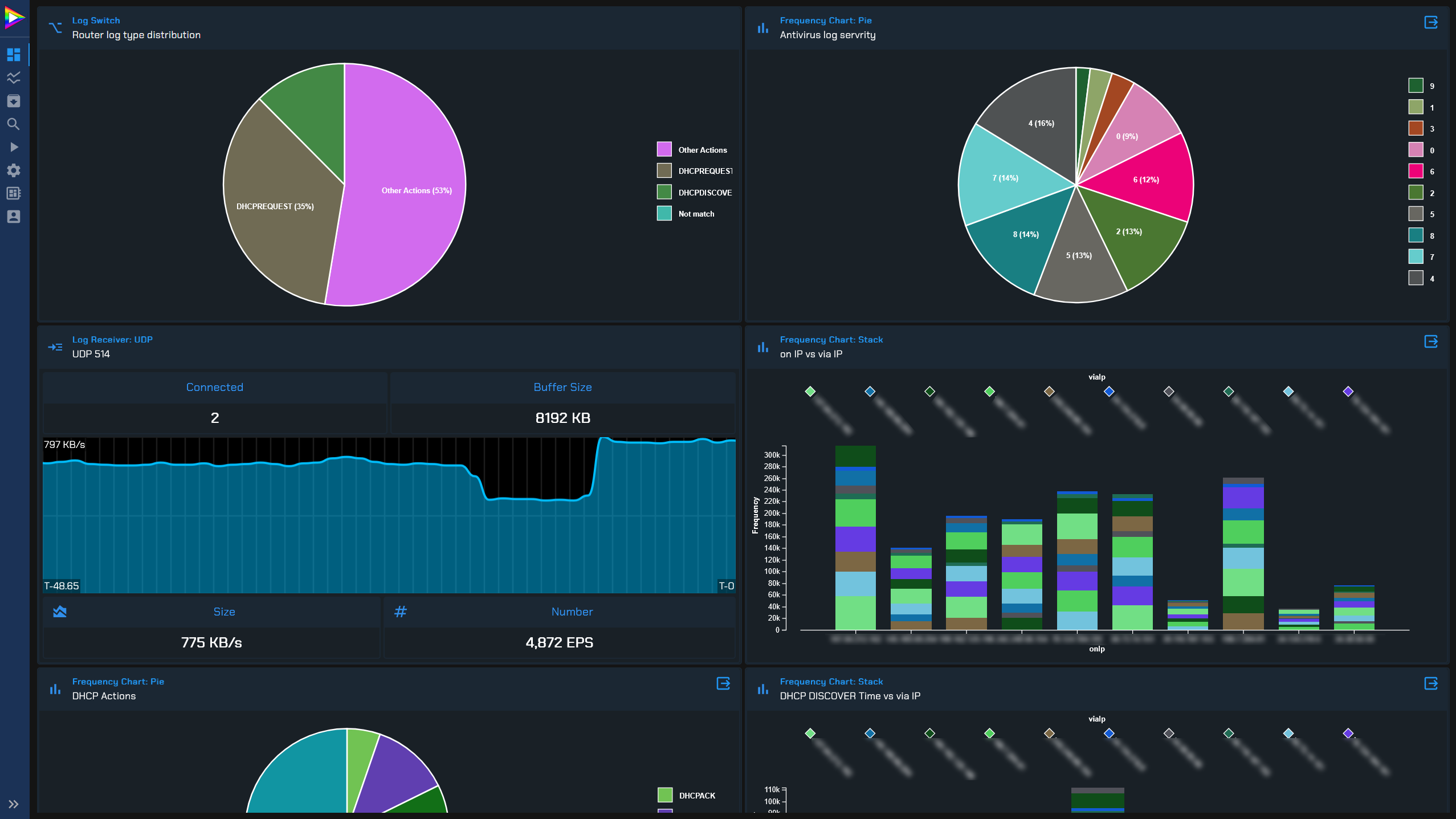The width and height of the screenshot is (1456, 819).
Task: Click the Log Receiver: UDP title link
Action: pyautogui.click(x=112, y=340)
